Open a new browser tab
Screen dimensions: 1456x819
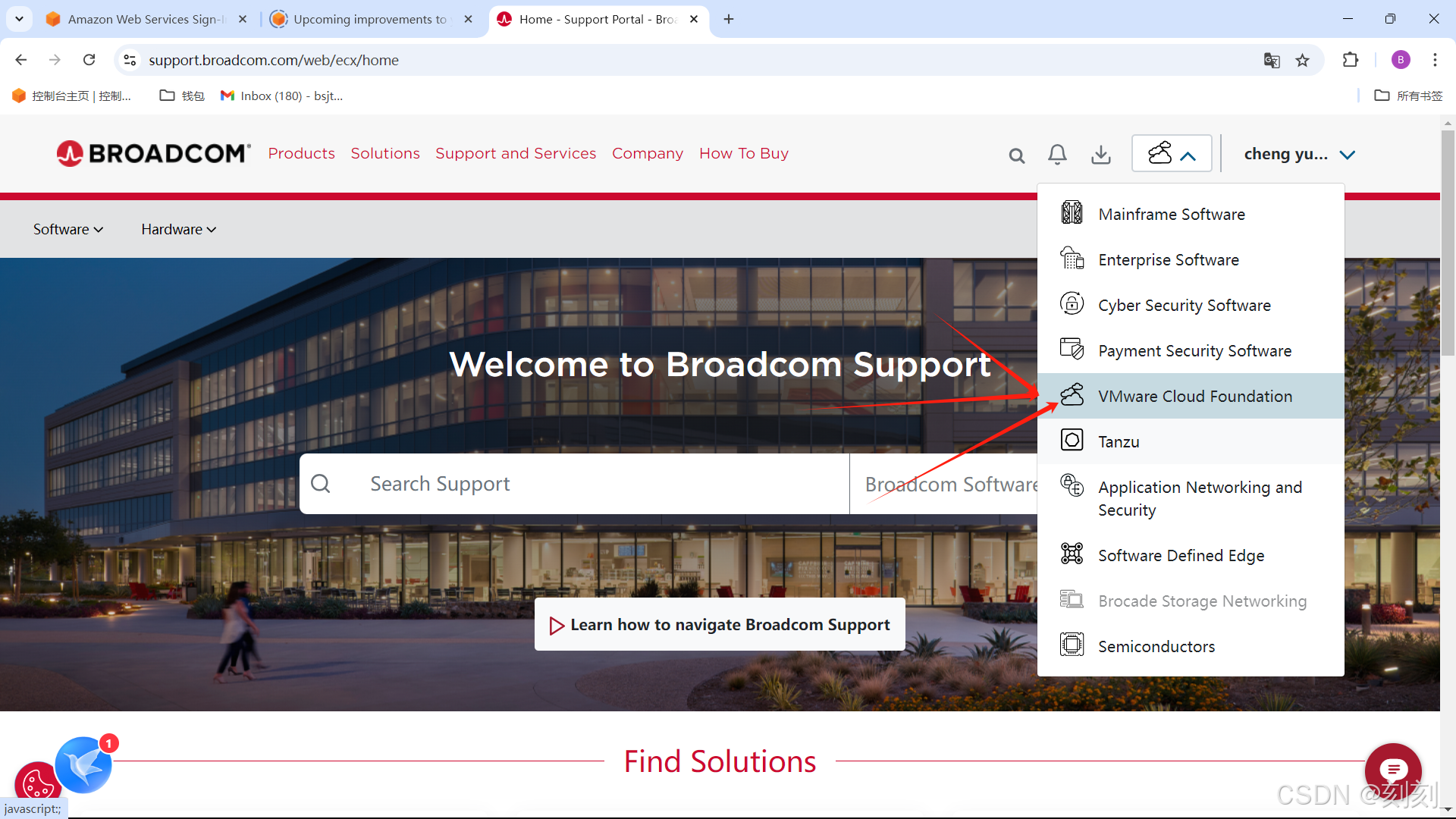pyautogui.click(x=728, y=19)
